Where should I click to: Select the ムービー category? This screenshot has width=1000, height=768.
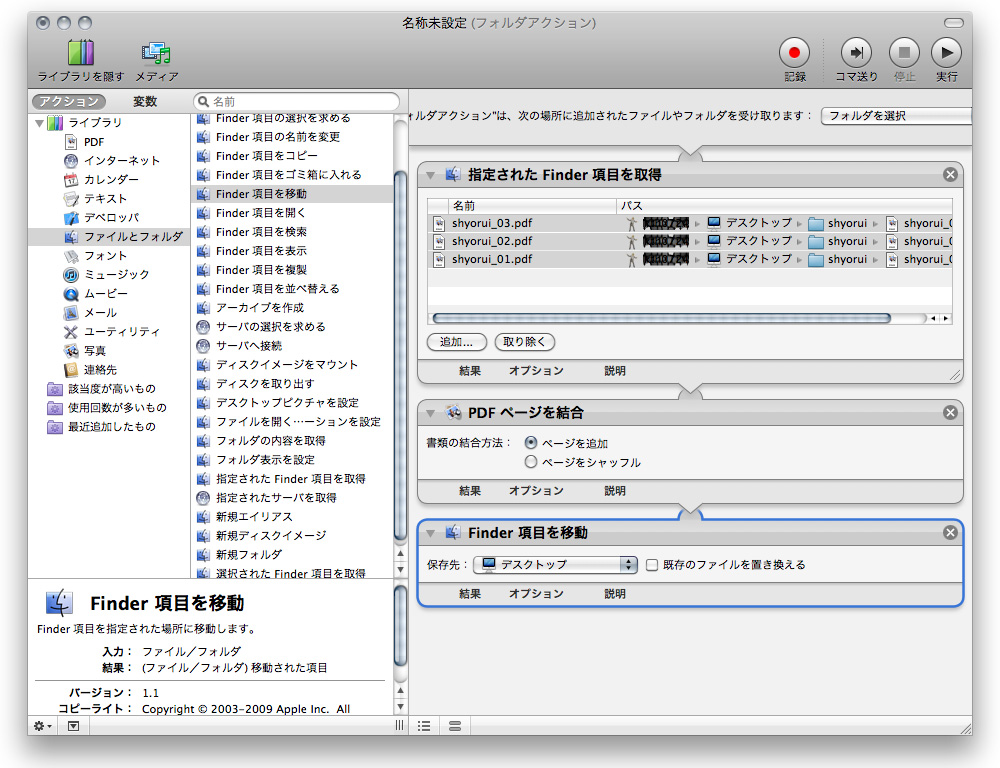pos(96,294)
